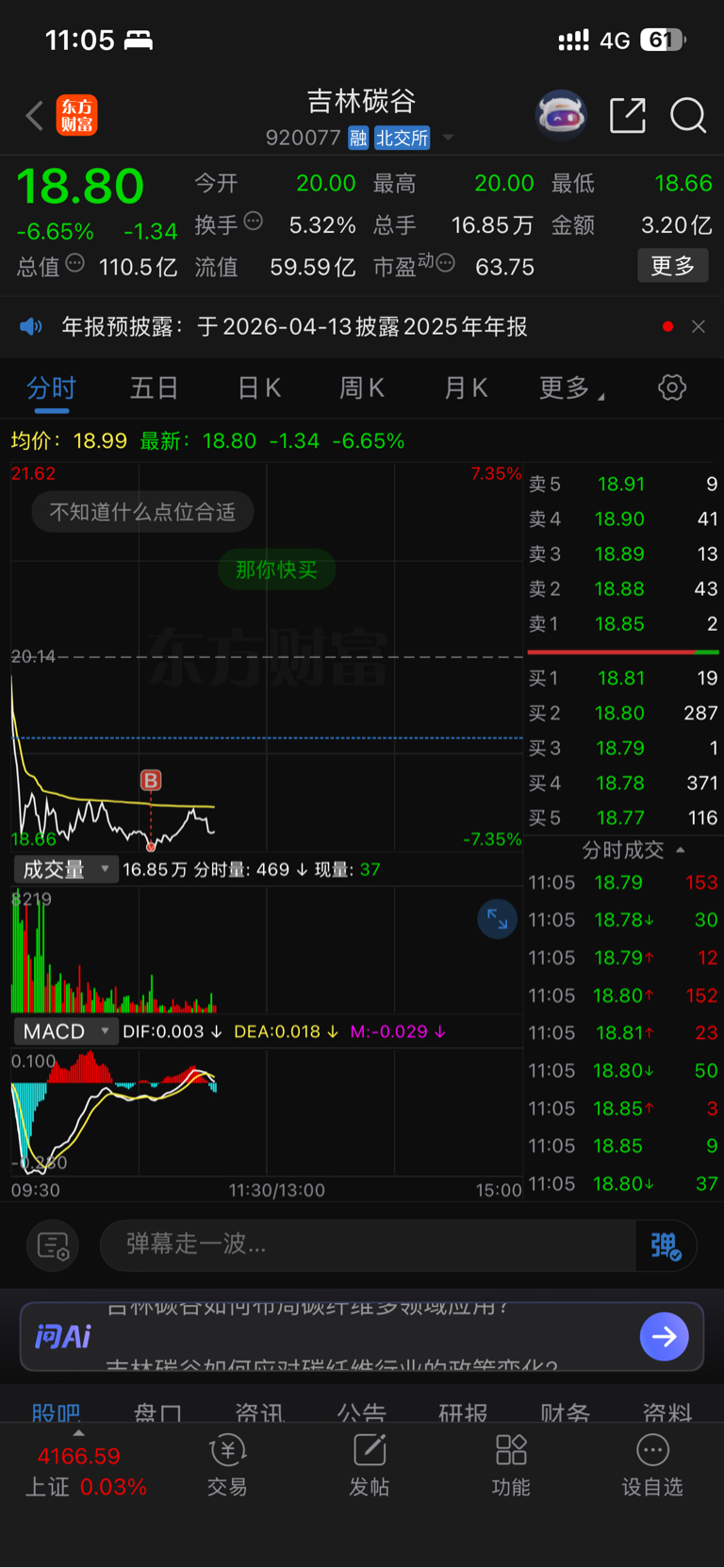Tap the 问Ai assistant logo
Screen dimensions: 724x1568
[x=63, y=1336]
